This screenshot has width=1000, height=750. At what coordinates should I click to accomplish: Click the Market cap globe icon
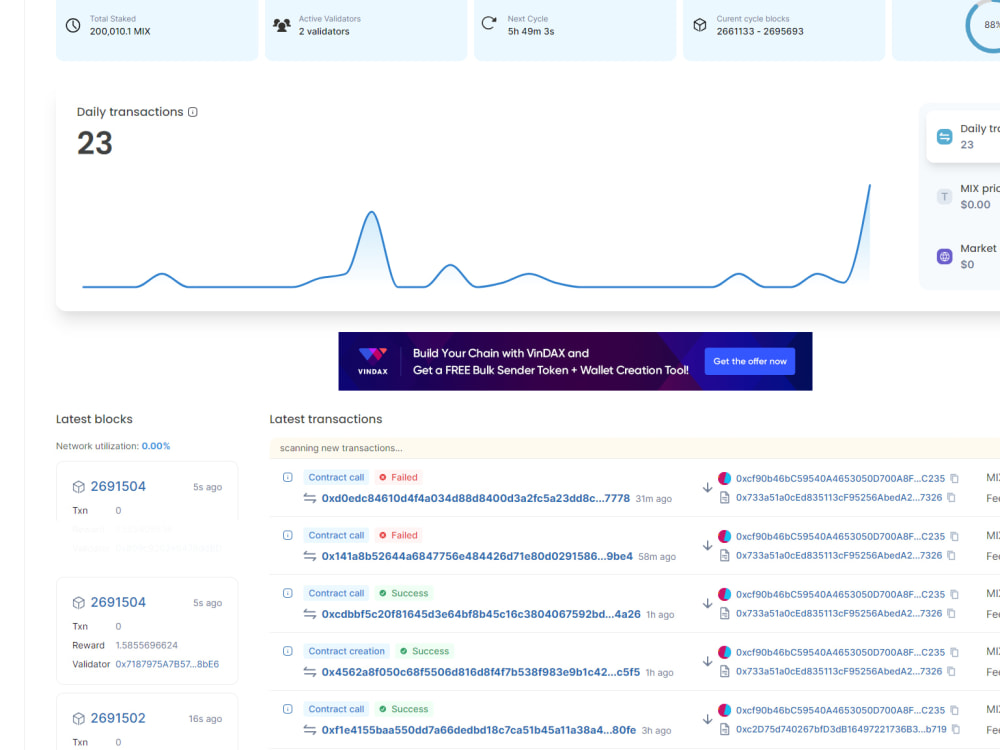pyautogui.click(x=945, y=256)
